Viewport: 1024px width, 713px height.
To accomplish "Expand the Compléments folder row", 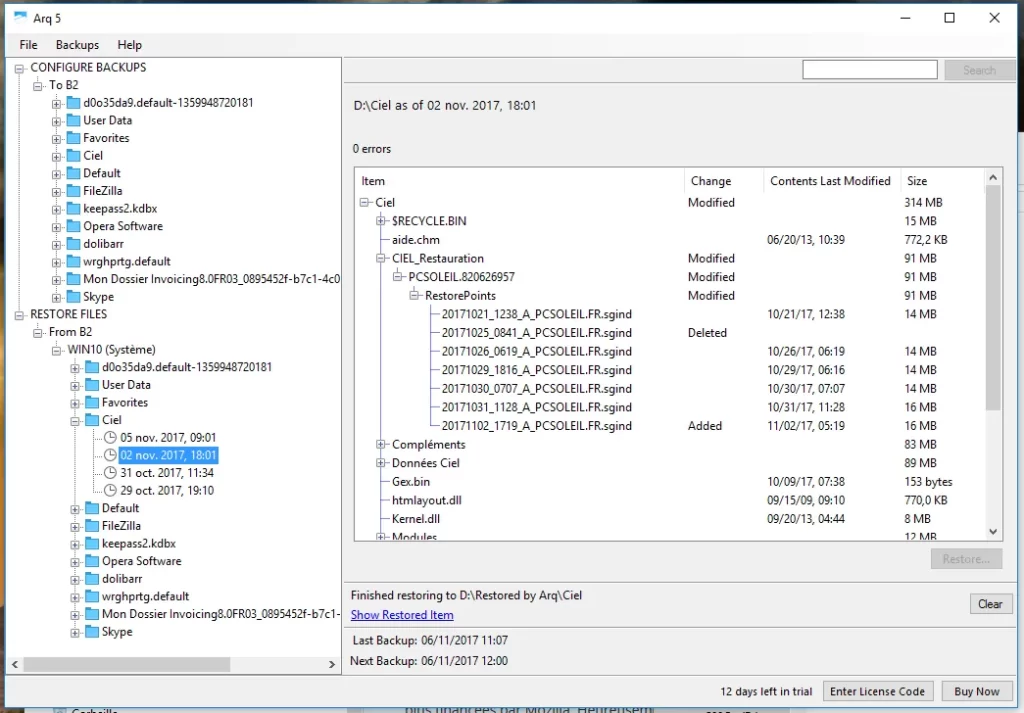I will (x=381, y=444).
